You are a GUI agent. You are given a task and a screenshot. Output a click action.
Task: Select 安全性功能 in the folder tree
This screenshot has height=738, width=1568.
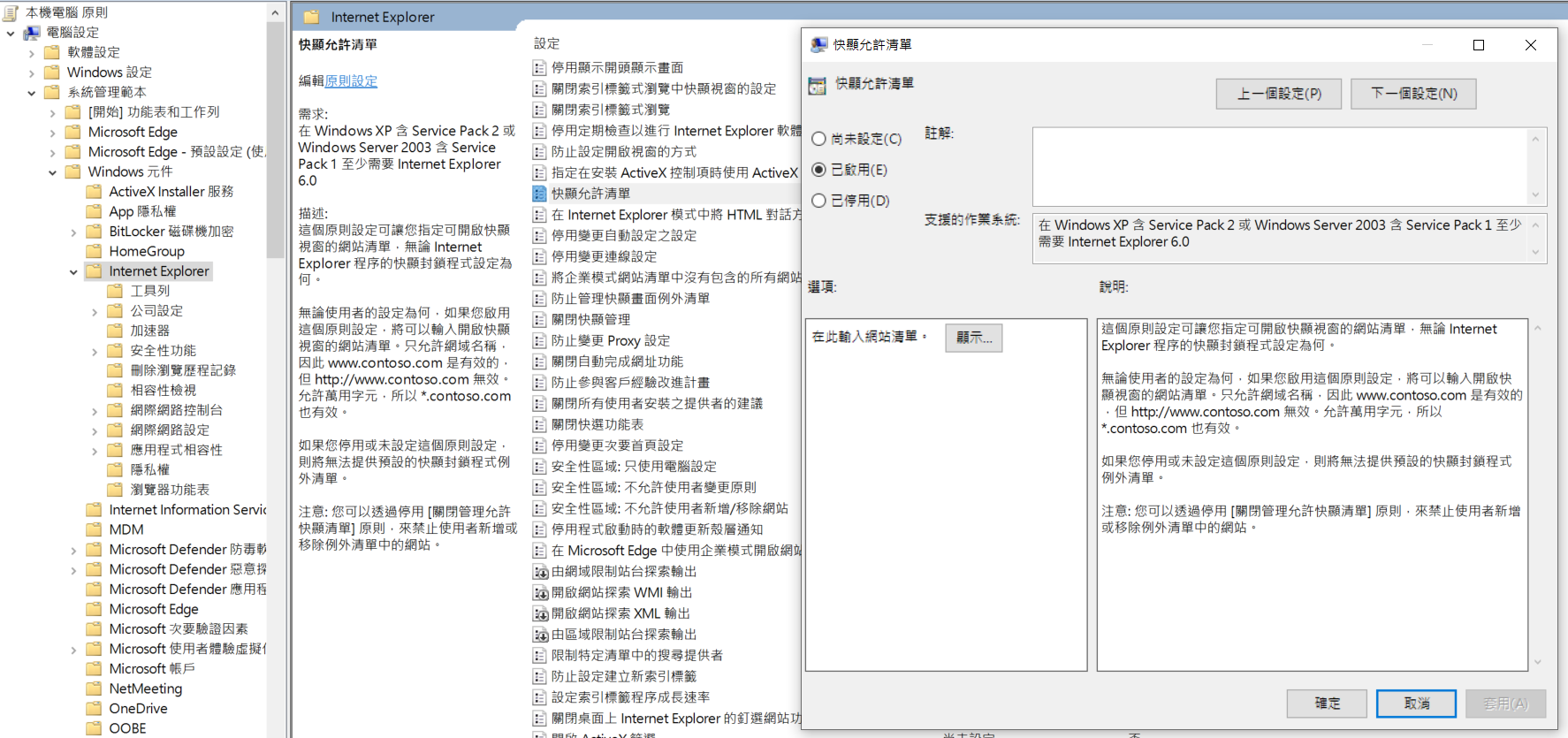click(164, 351)
